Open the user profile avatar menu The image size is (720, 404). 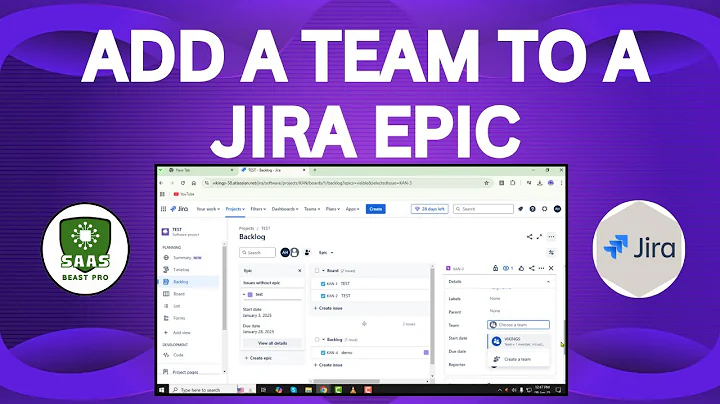(x=557, y=209)
